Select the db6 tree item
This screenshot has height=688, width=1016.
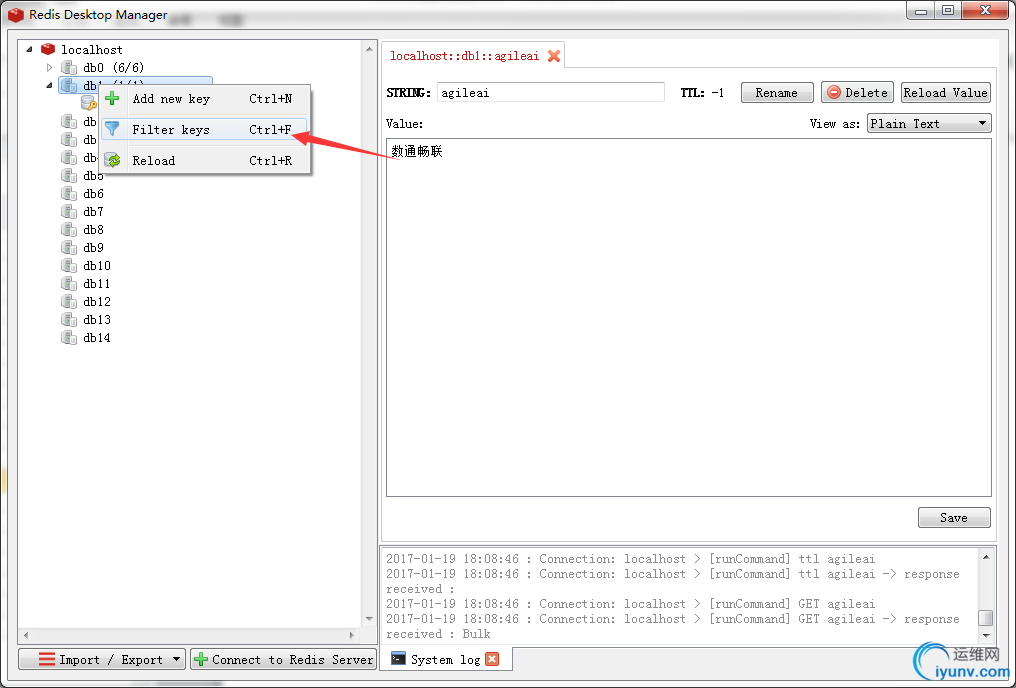pyautogui.click(x=93, y=193)
